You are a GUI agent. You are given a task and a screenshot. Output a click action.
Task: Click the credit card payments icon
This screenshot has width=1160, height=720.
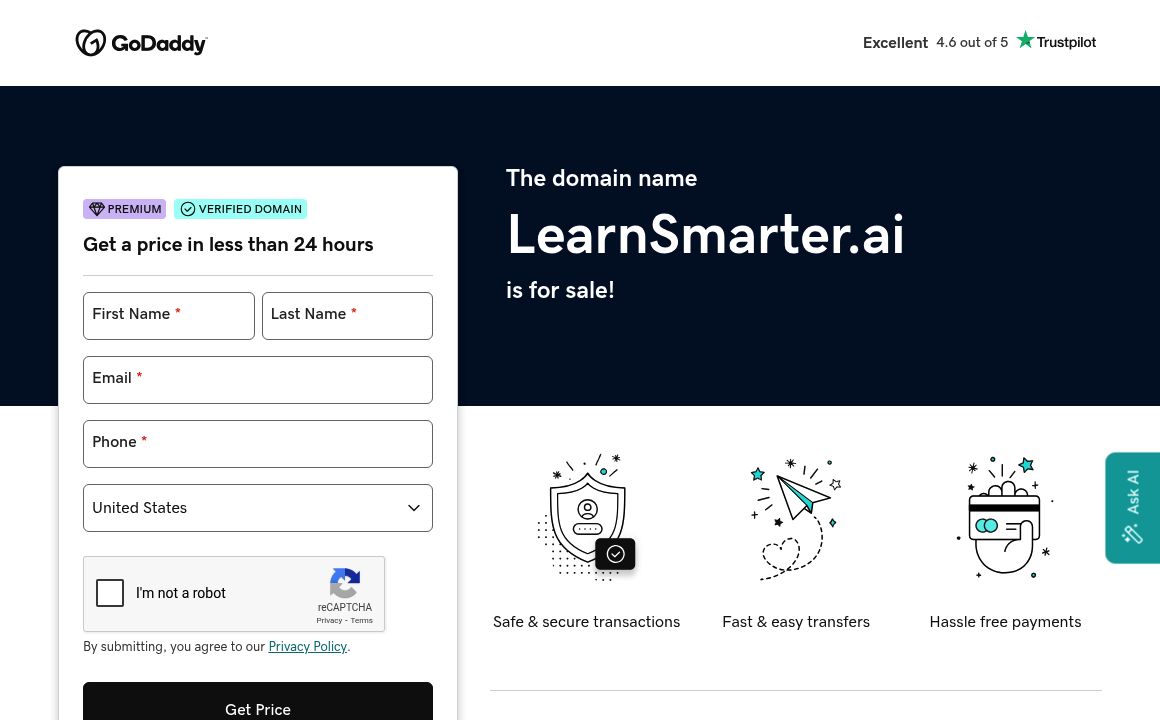(1004, 517)
